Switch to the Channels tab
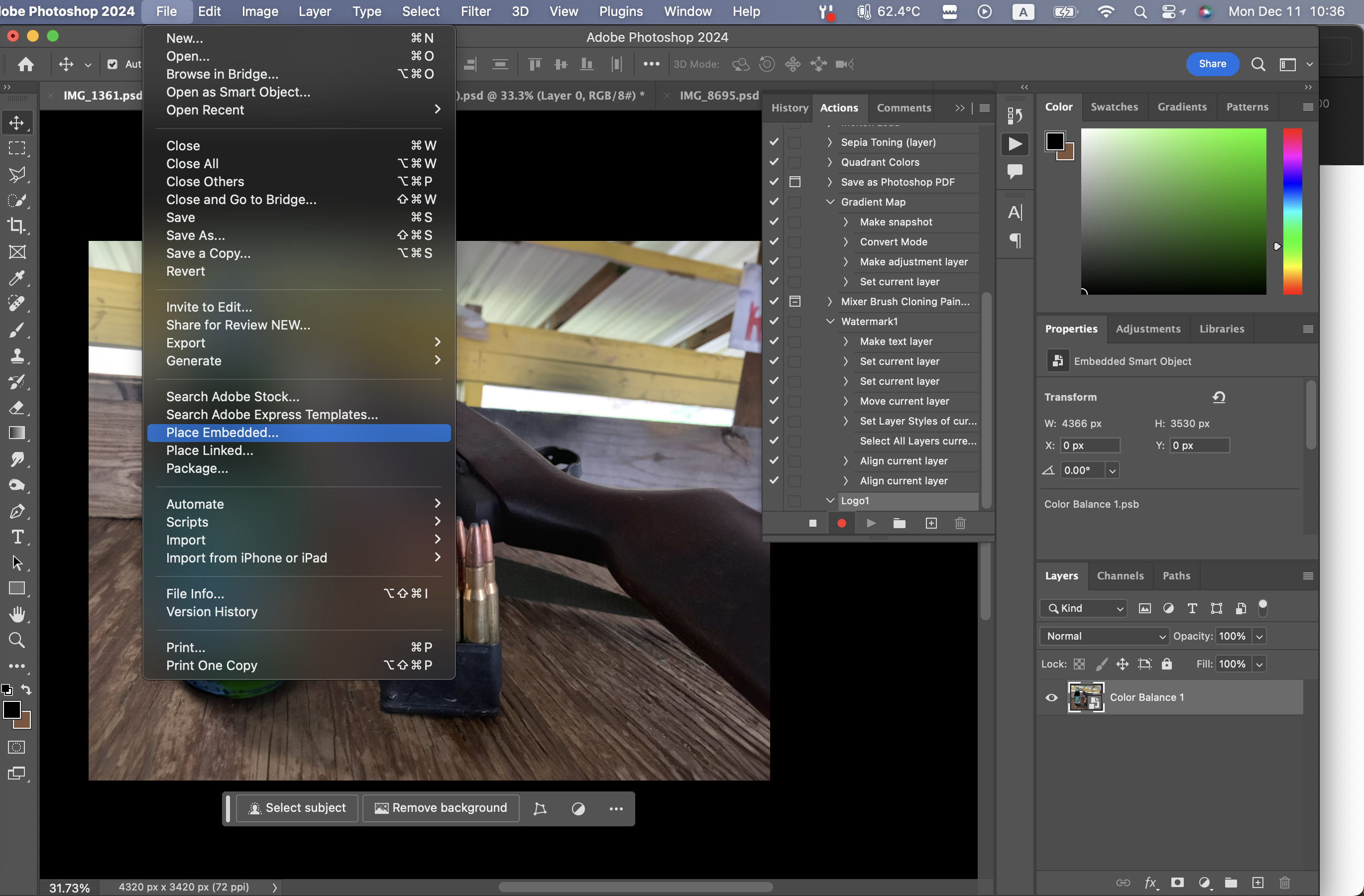 (1119, 576)
